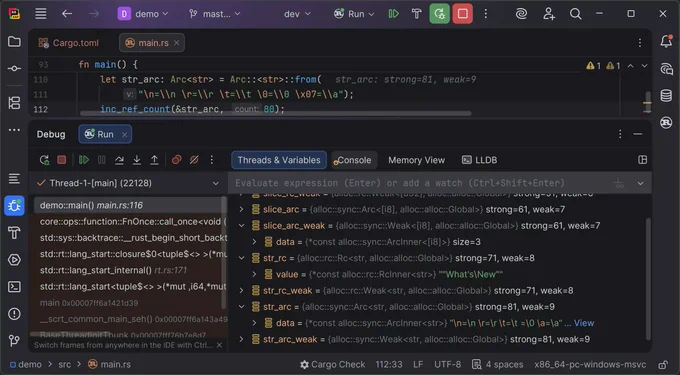Collapse the str_arc variable node

tap(242, 307)
